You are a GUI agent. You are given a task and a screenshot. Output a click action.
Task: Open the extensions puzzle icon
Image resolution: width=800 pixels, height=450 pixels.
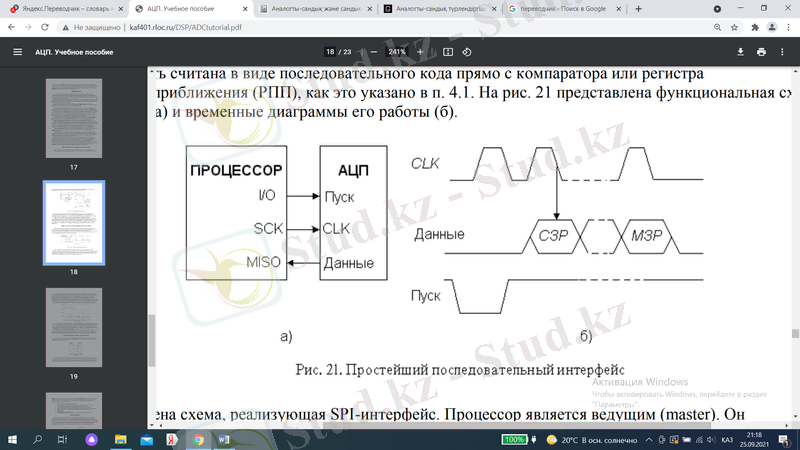pos(755,28)
